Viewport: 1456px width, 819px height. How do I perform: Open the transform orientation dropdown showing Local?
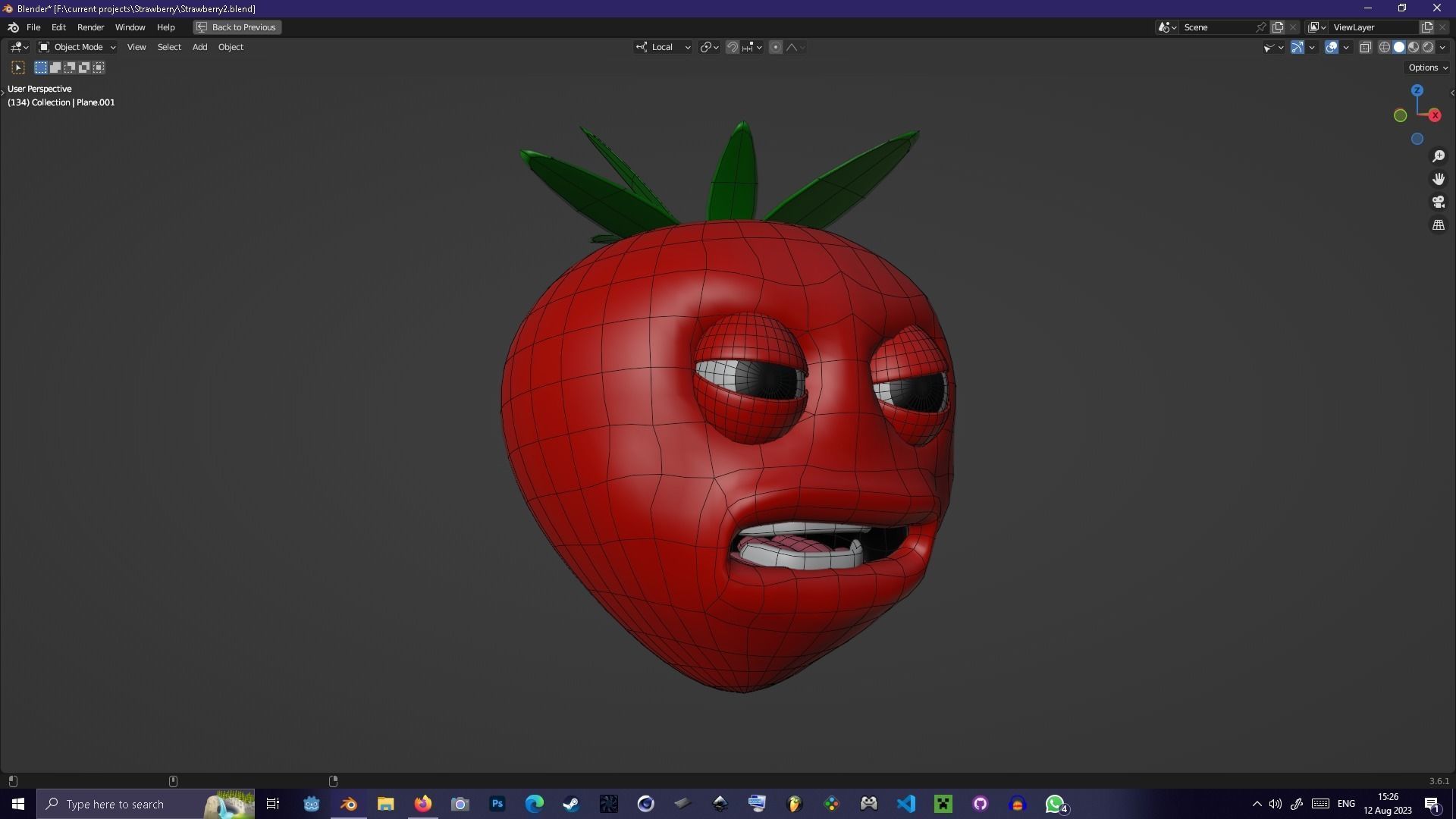point(662,47)
